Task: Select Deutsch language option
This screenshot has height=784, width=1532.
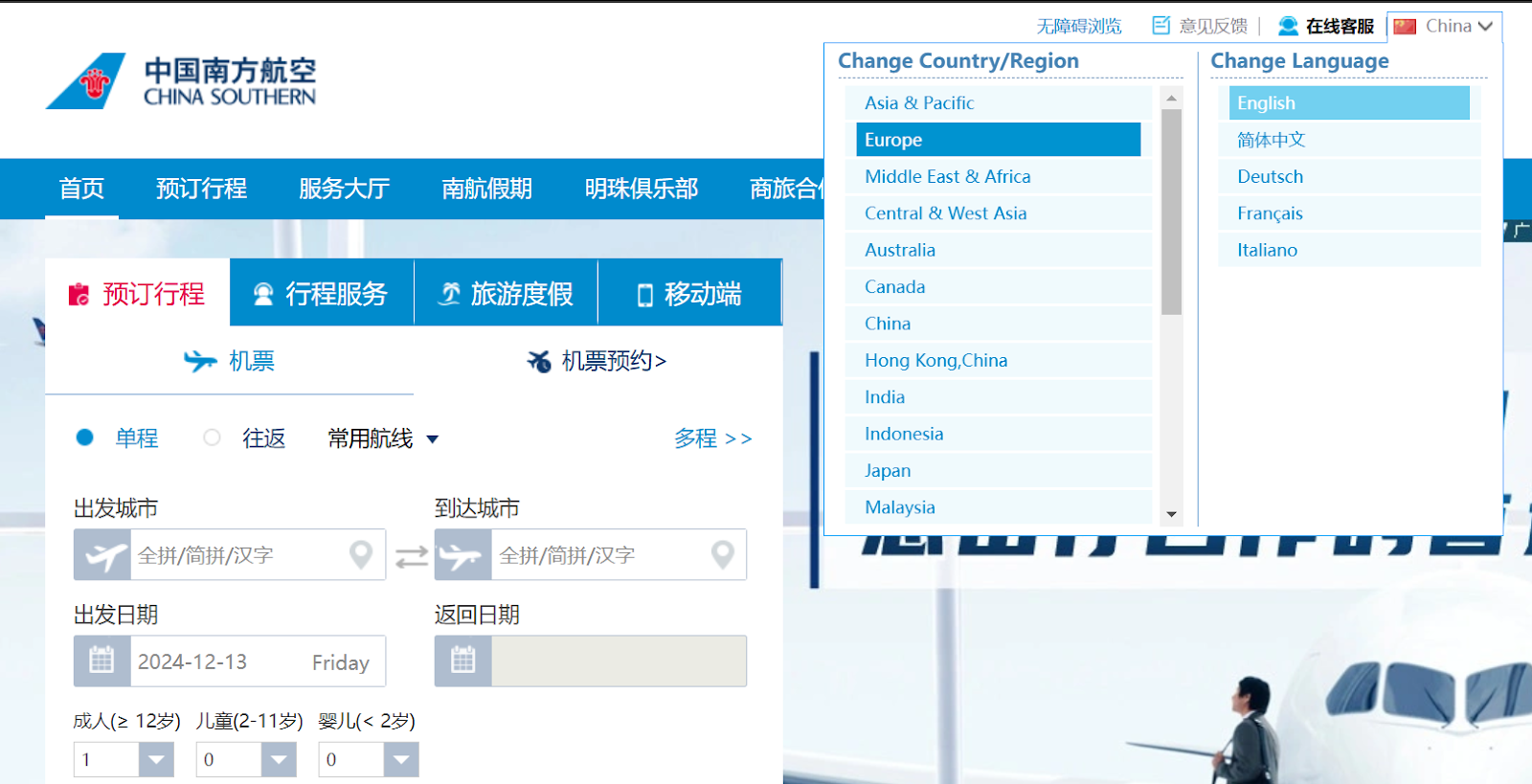Action: pos(1349,176)
